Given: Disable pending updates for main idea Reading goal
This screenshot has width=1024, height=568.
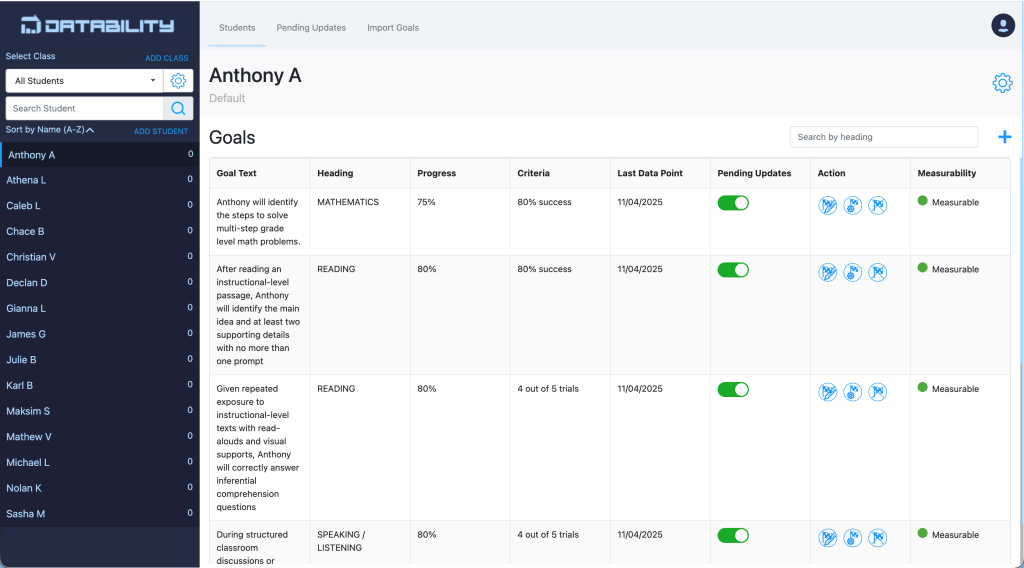Looking at the screenshot, I should [x=733, y=270].
